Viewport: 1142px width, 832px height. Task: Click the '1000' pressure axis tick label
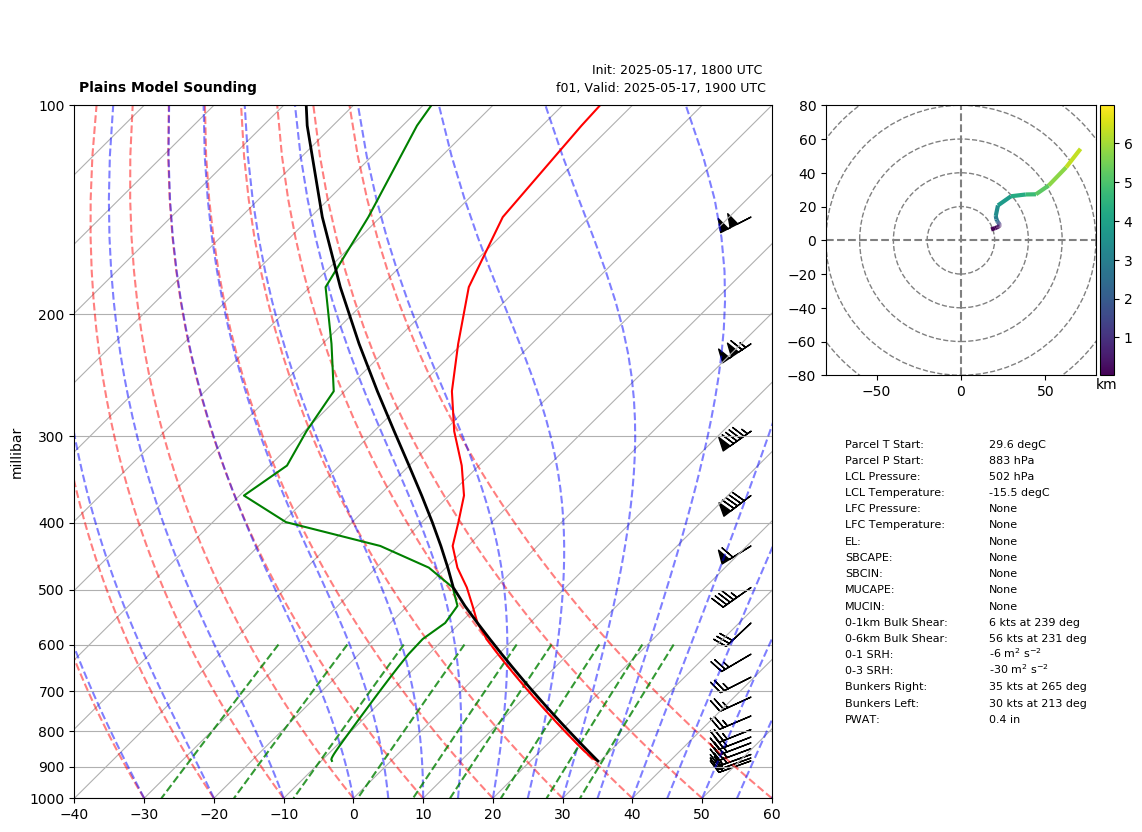(48, 799)
